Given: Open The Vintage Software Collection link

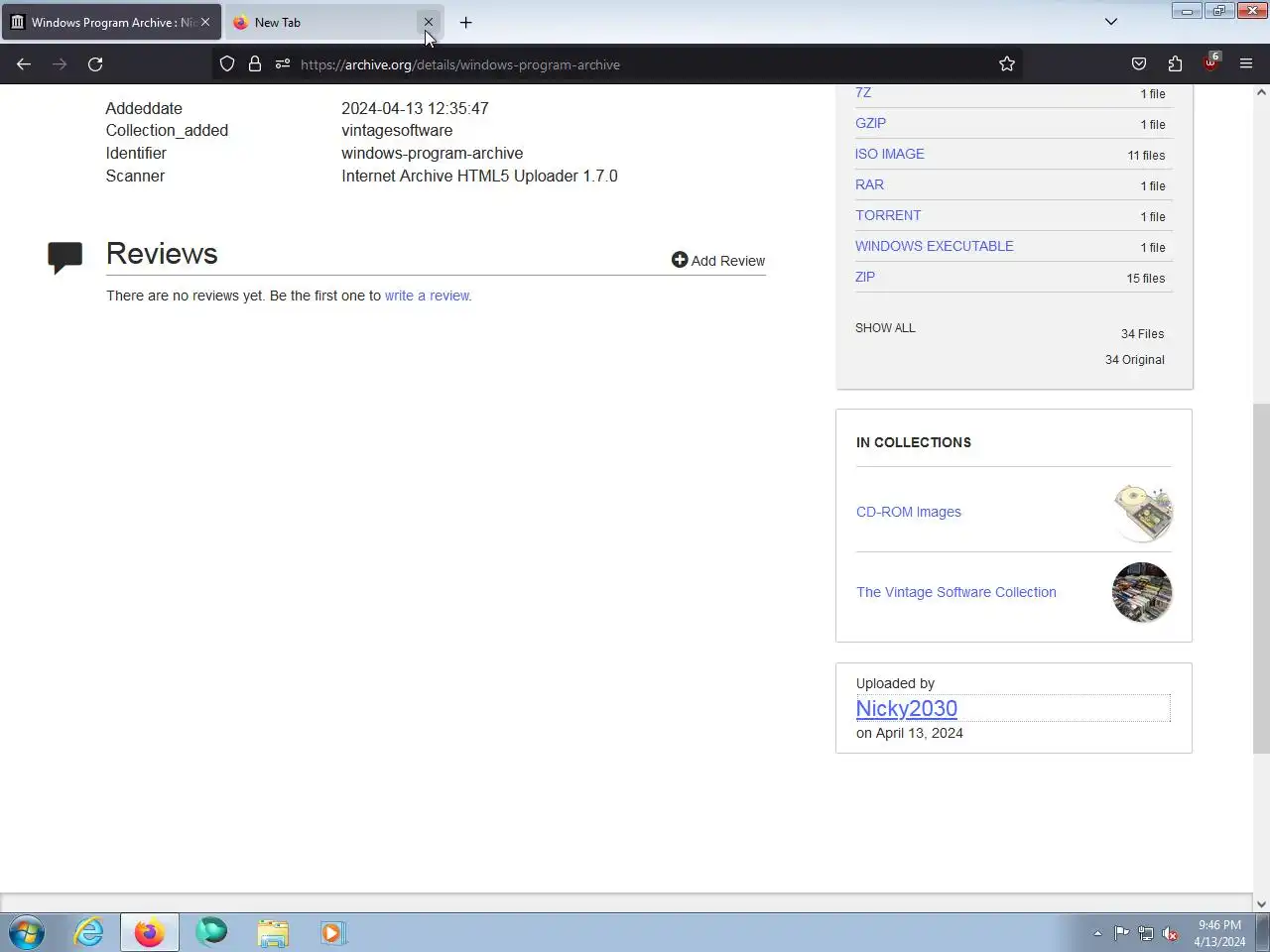Looking at the screenshot, I should pos(956,592).
